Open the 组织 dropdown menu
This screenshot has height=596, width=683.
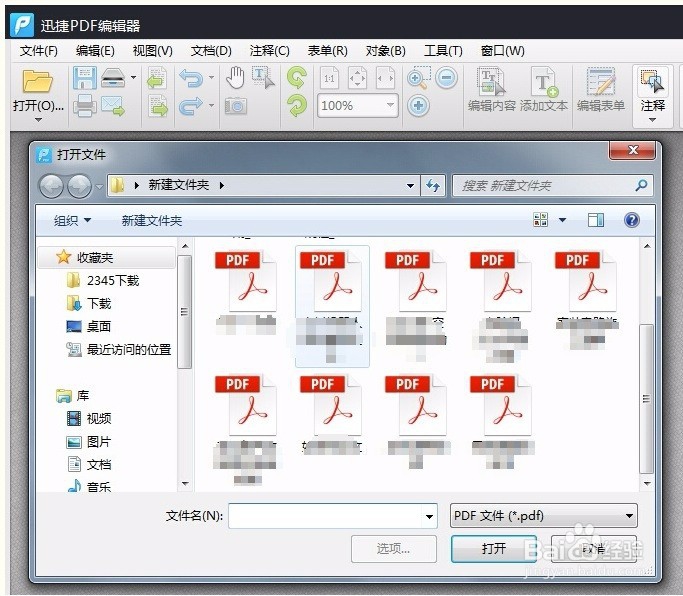(72, 220)
